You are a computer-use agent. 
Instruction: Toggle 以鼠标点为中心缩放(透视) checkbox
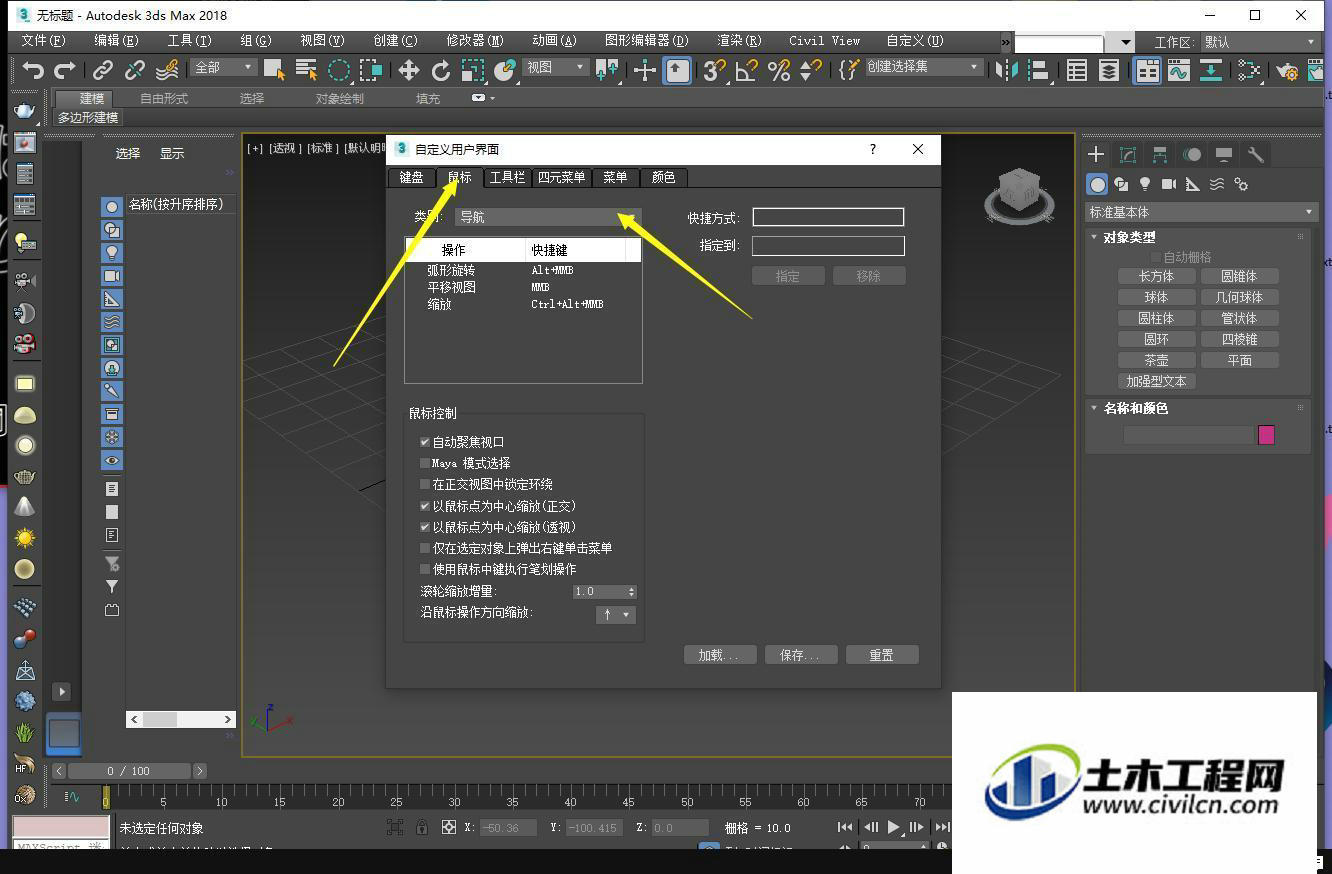point(425,527)
